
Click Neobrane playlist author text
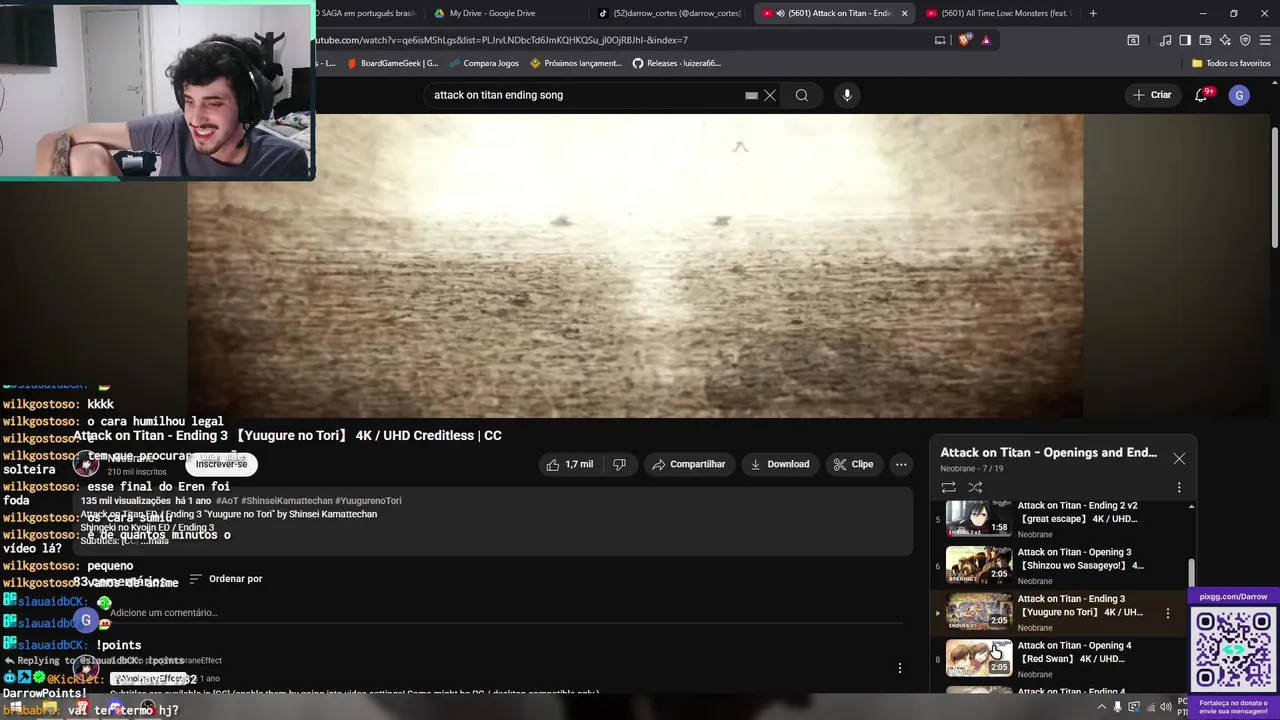click(x=957, y=468)
